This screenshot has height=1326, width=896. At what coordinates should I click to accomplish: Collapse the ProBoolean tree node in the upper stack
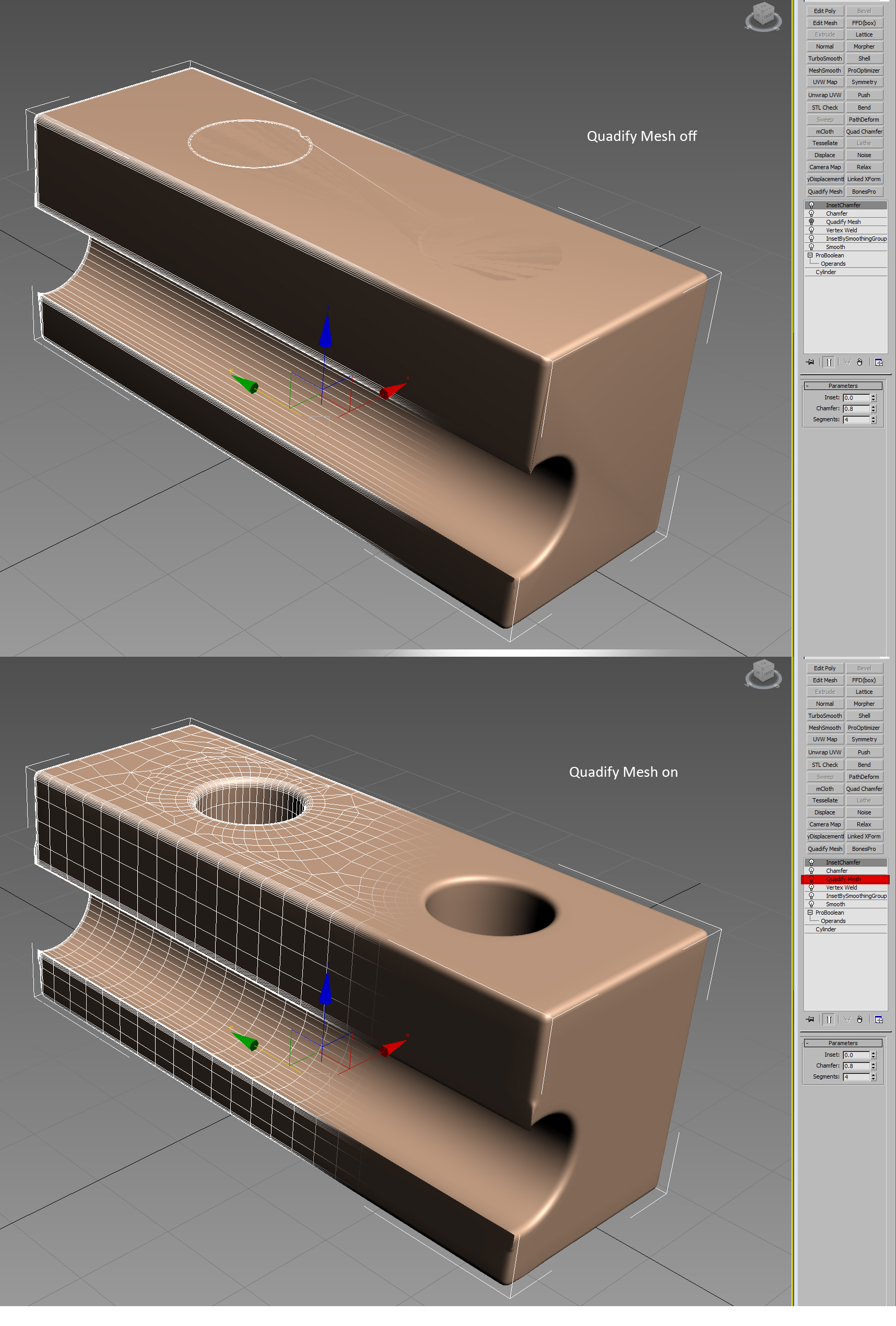[810, 256]
